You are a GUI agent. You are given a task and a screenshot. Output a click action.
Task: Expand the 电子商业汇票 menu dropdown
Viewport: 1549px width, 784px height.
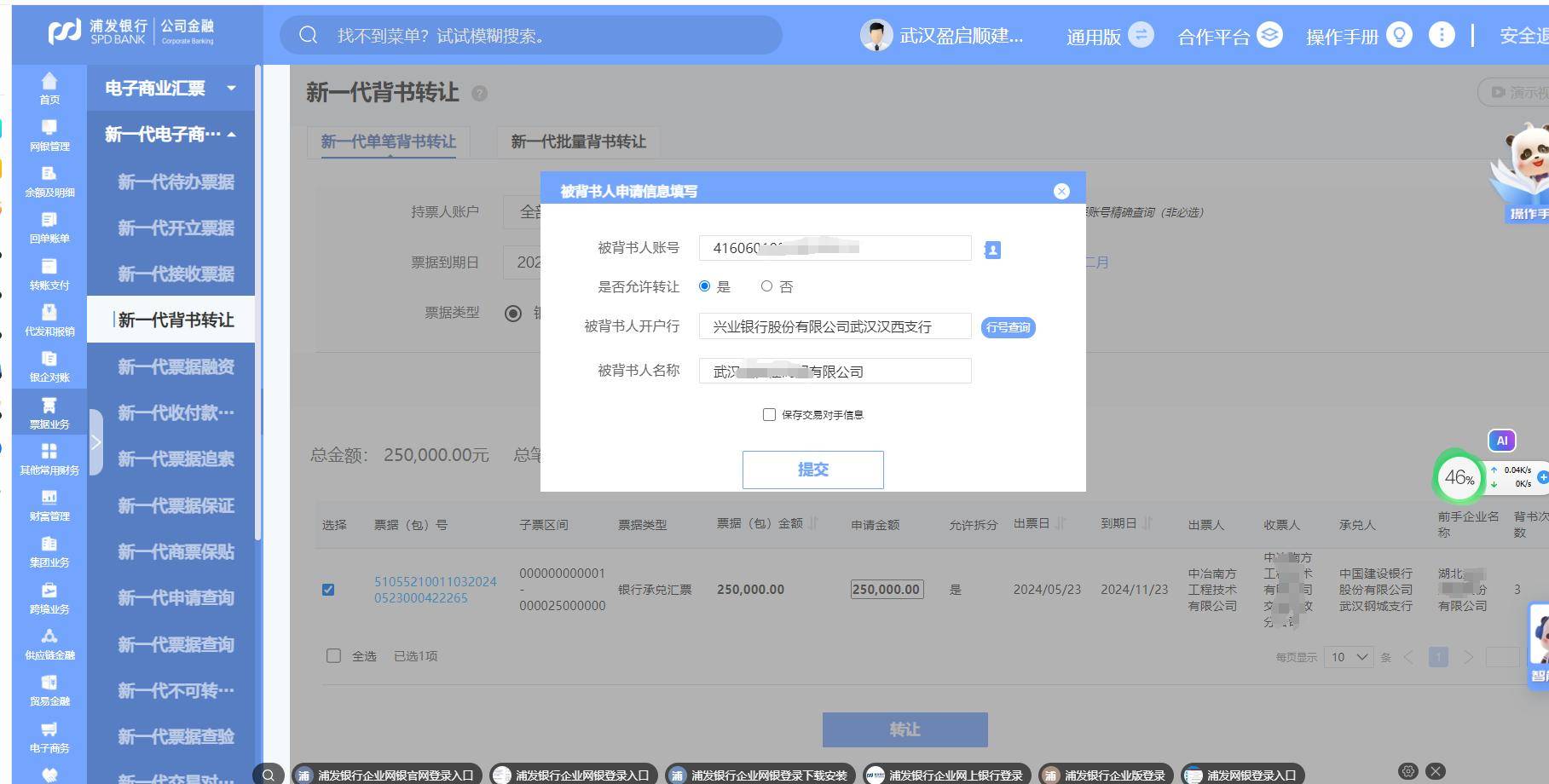click(x=232, y=88)
